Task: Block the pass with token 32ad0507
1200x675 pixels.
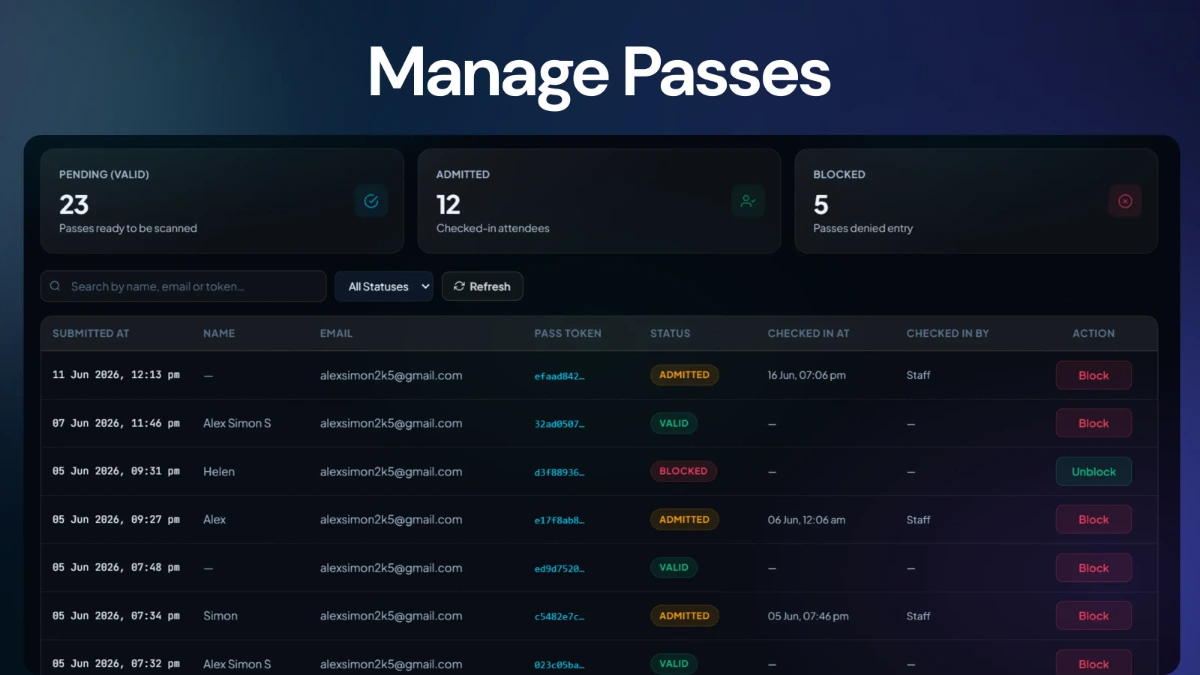Action: 1094,423
